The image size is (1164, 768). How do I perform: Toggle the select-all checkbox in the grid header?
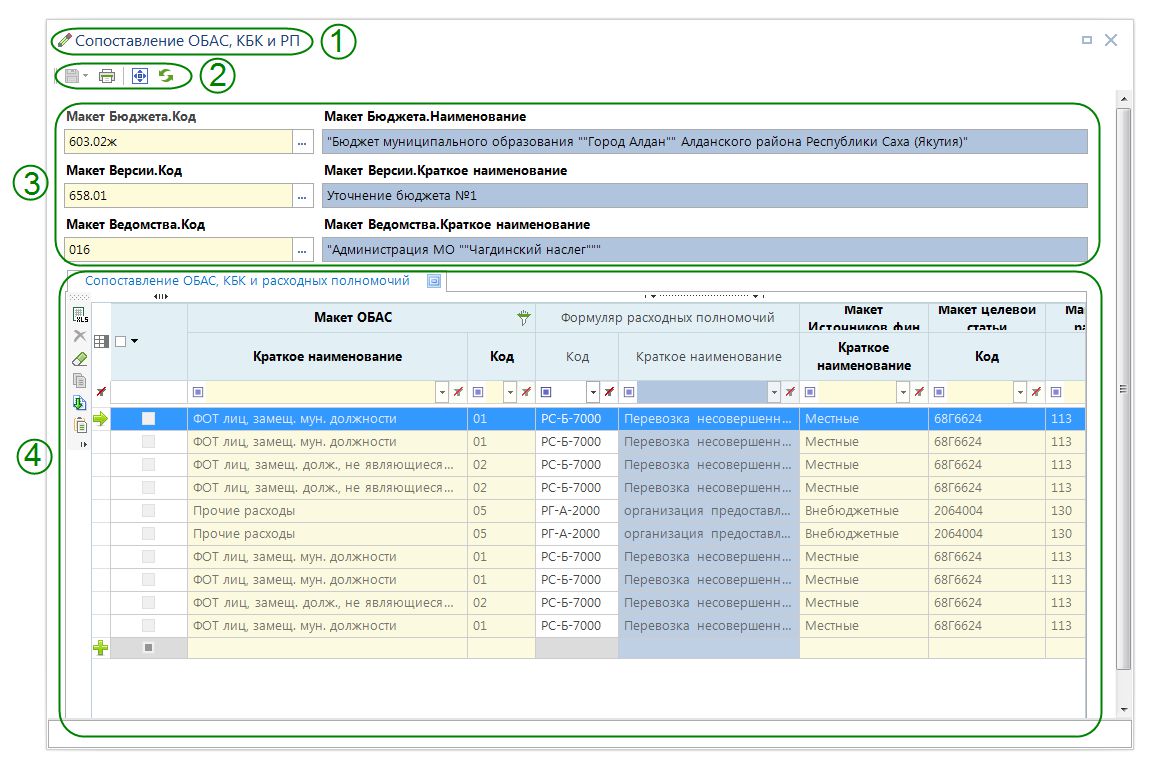pyautogui.click(x=121, y=341)
